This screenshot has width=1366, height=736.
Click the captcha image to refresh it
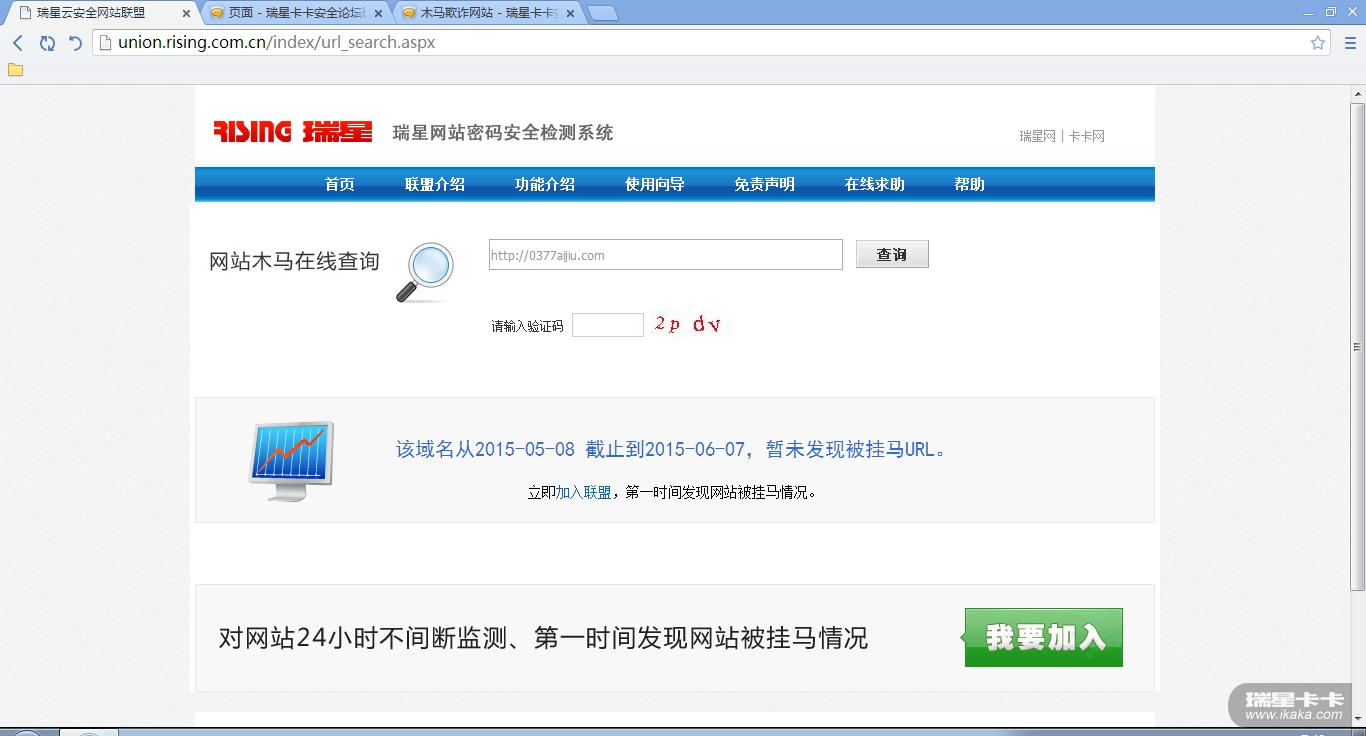pyautogui.click(x=689, y=324)
